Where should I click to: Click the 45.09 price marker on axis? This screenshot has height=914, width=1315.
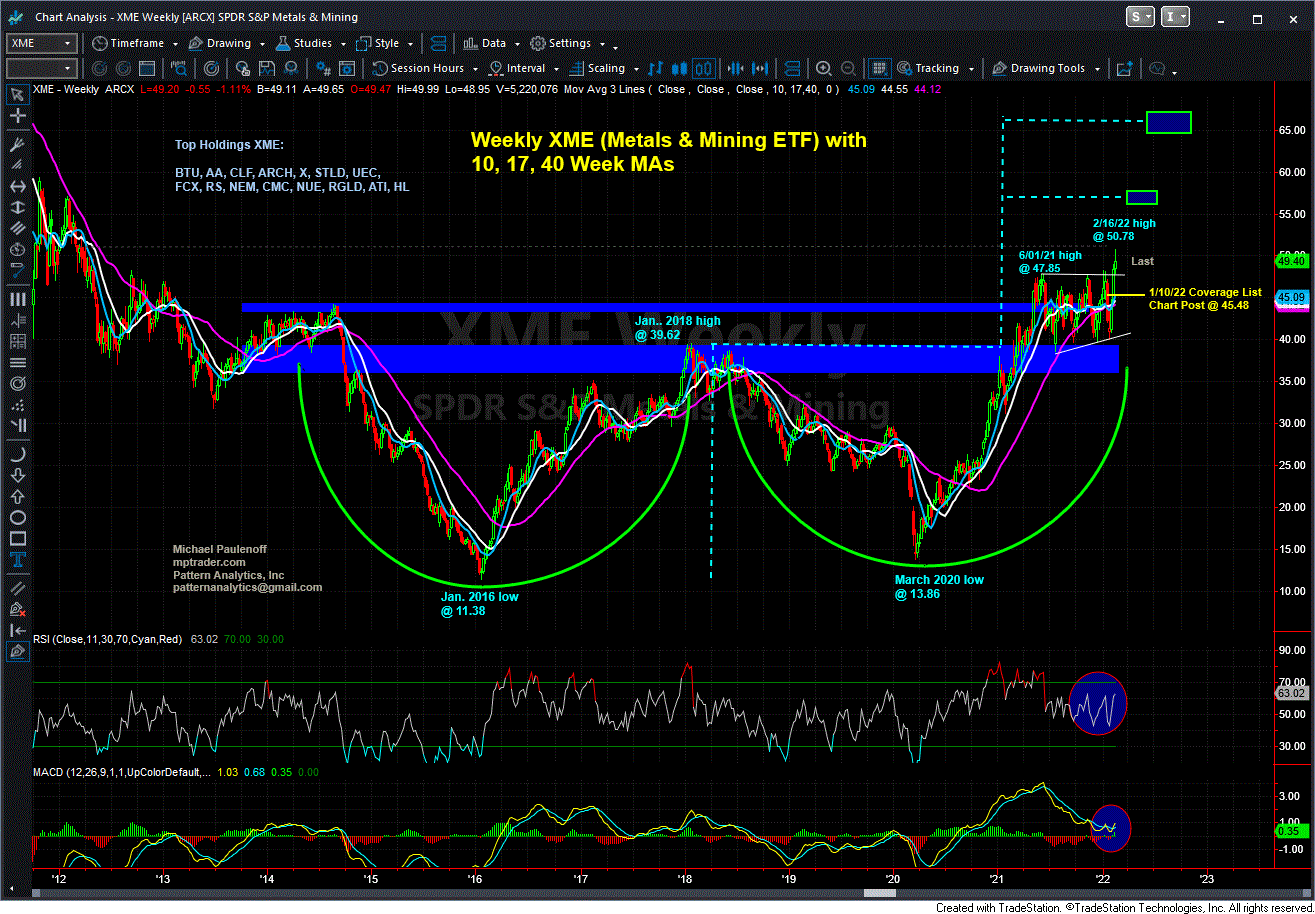coord(1293,297)
